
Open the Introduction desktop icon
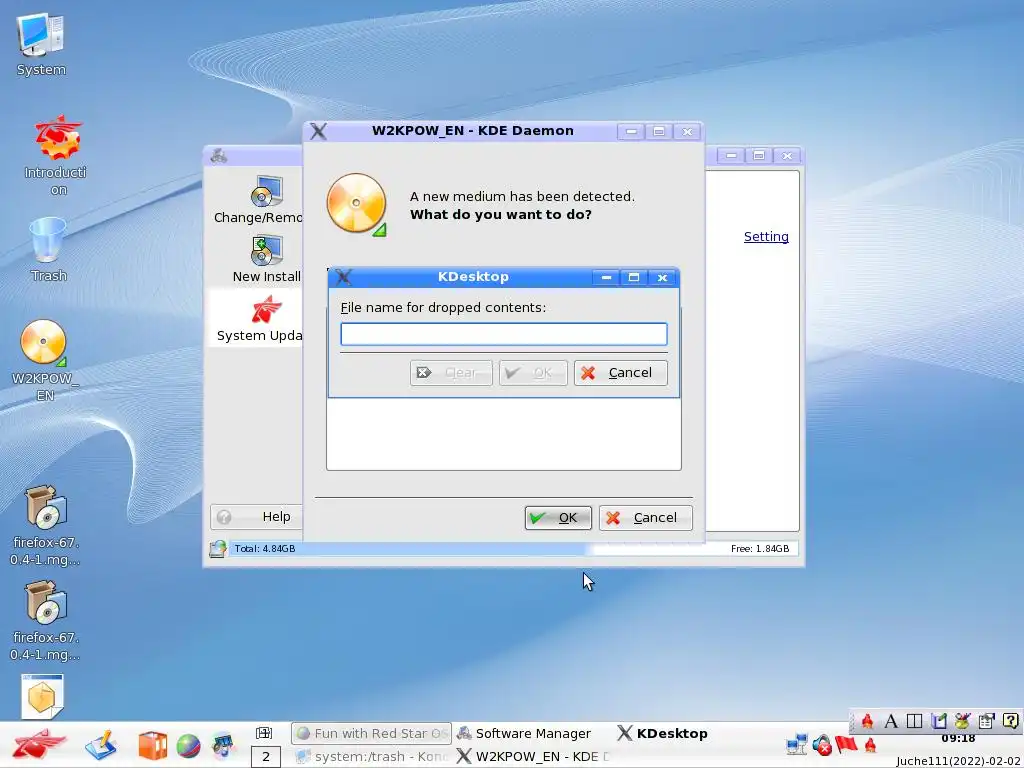tap(57, 155)
